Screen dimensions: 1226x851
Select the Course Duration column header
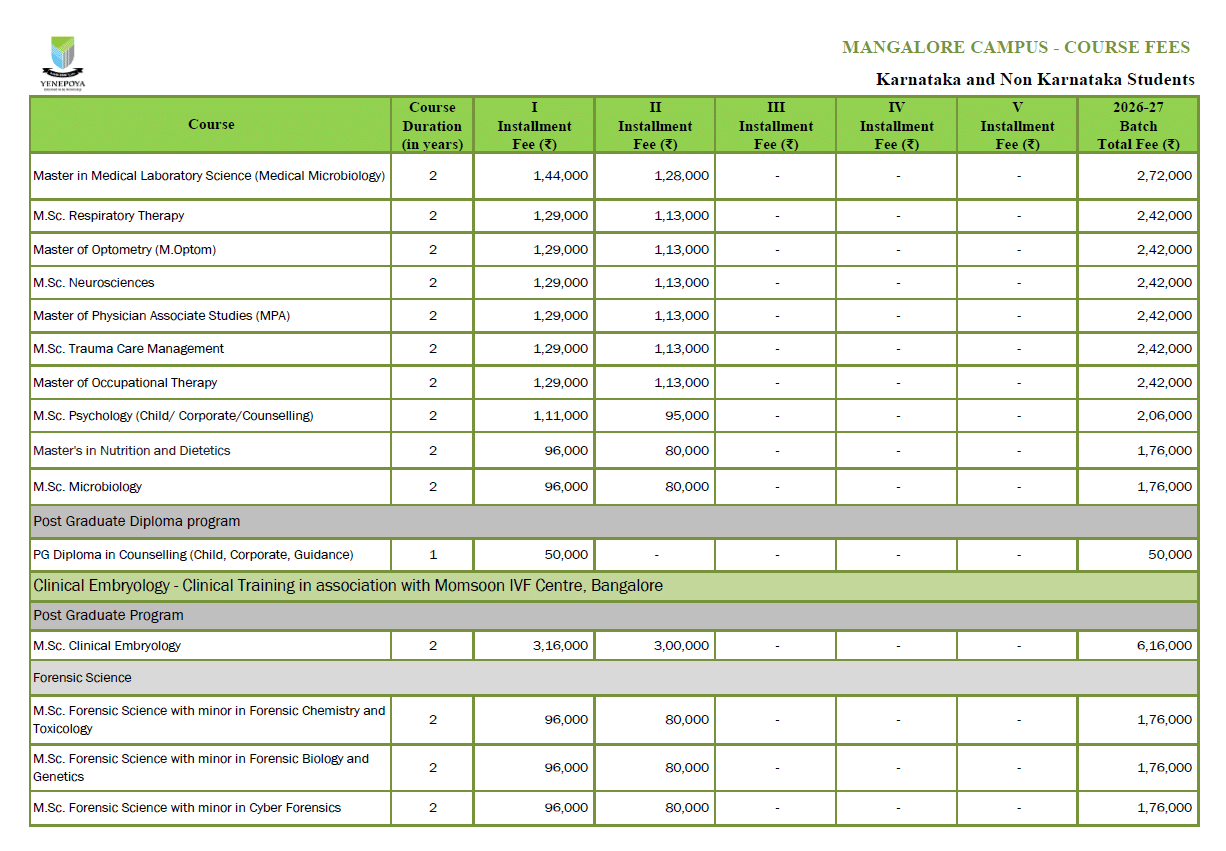point(432,126)
